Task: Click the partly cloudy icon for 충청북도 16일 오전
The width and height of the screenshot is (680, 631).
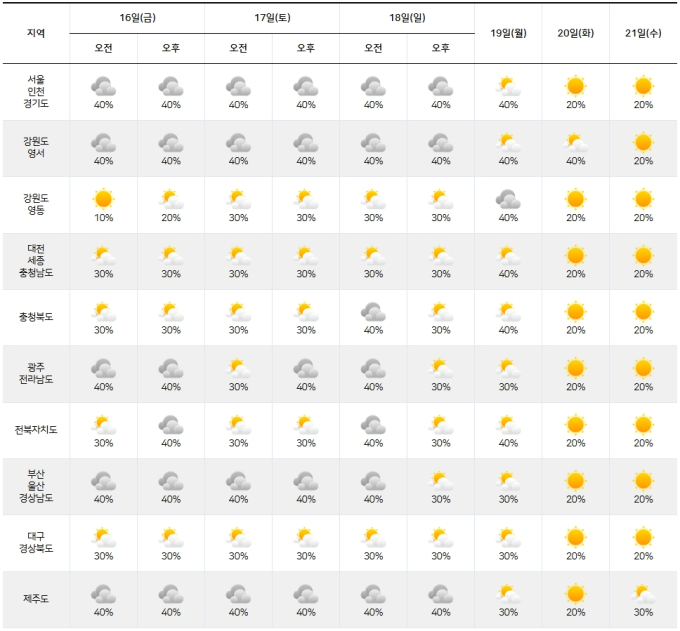Action: (x=103, y=312)
